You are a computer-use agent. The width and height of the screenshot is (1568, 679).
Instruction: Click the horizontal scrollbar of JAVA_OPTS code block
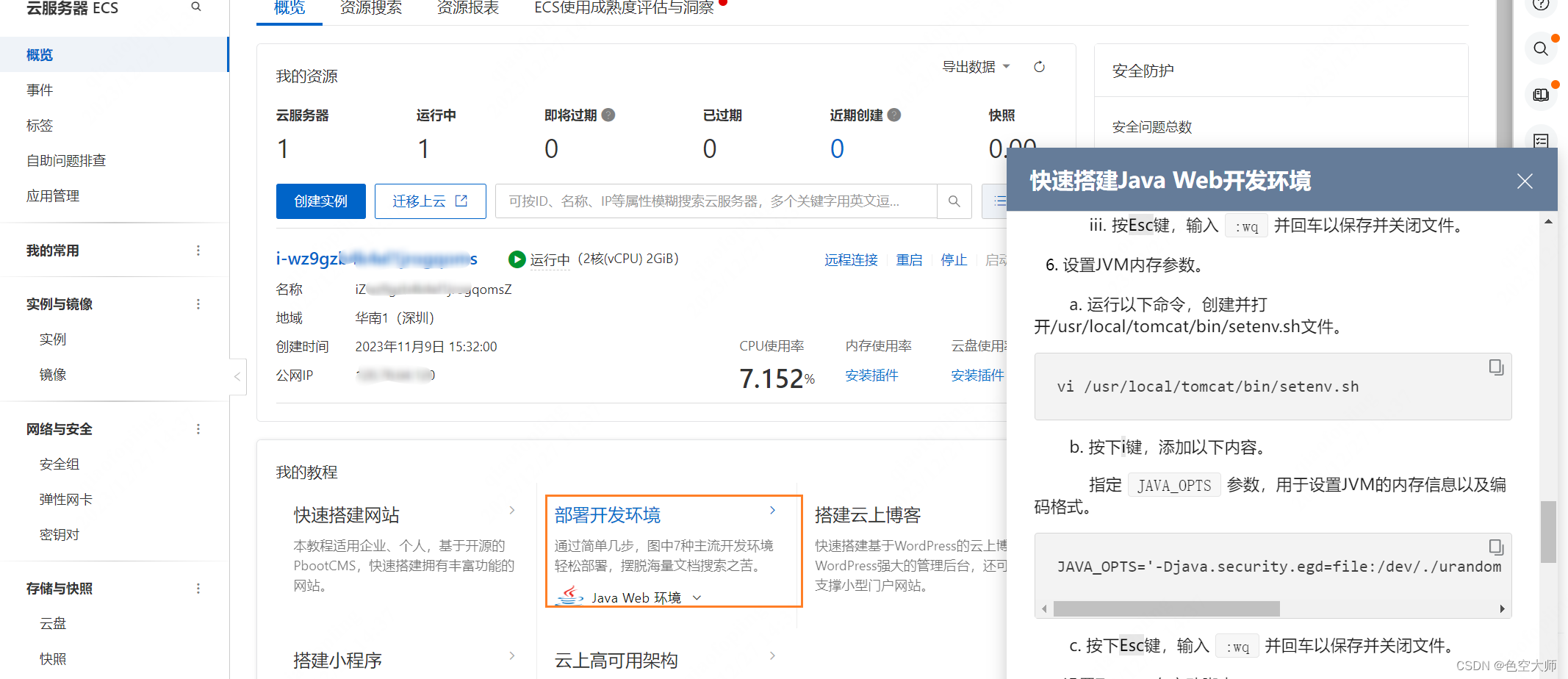point(1167,608)
